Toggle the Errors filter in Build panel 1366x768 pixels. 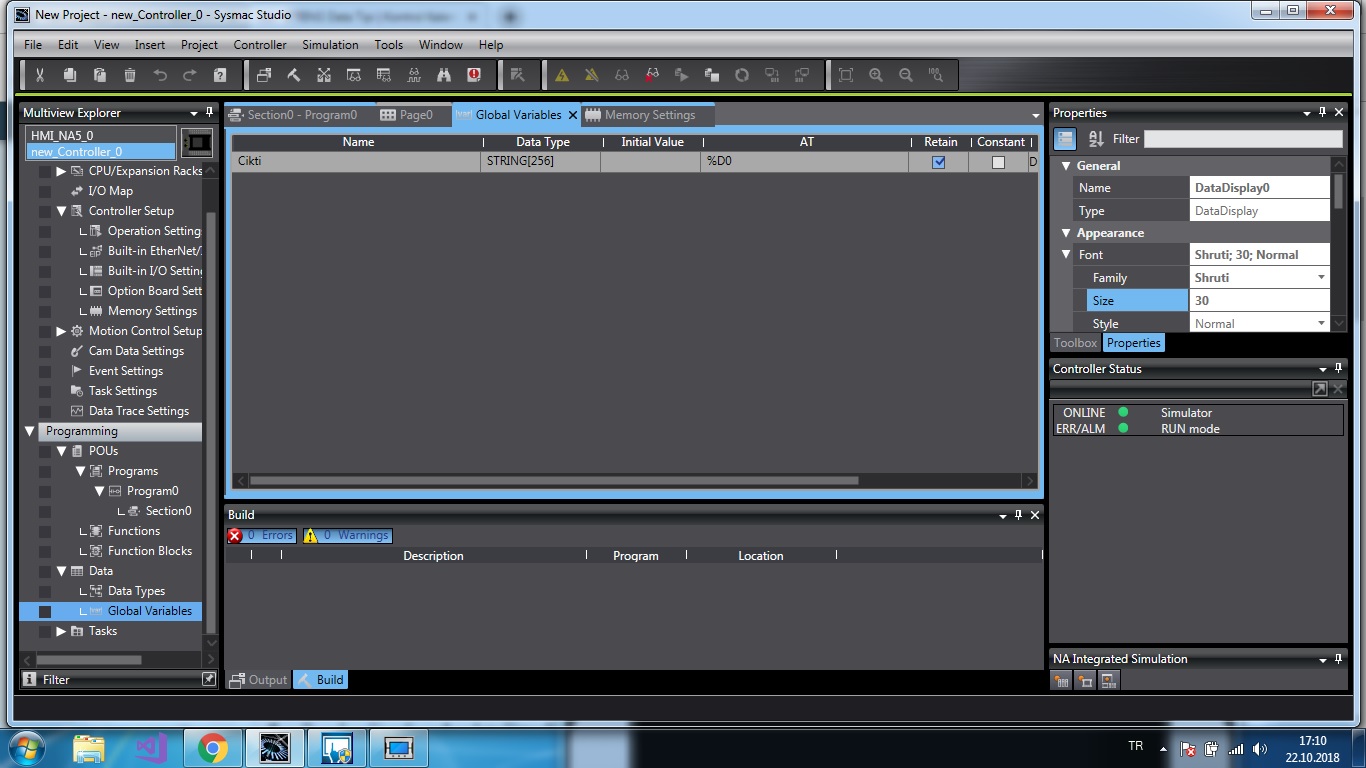point(261,535)
